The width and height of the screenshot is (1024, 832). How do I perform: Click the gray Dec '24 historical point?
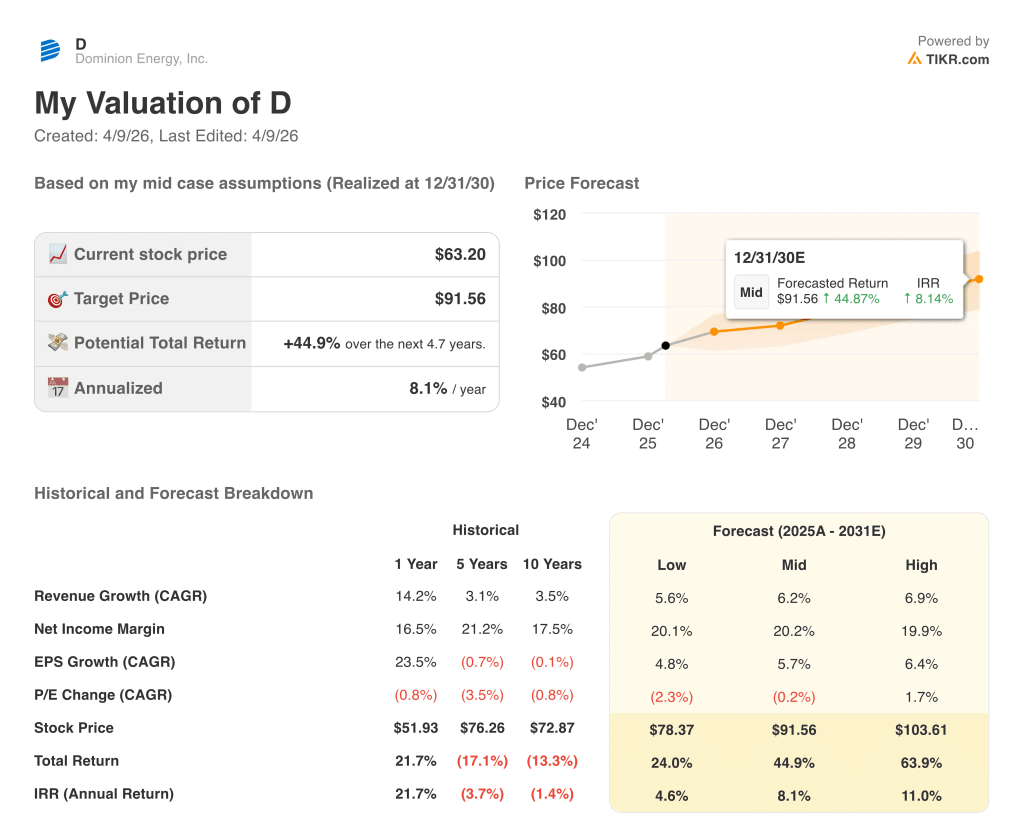pos(583,368)
